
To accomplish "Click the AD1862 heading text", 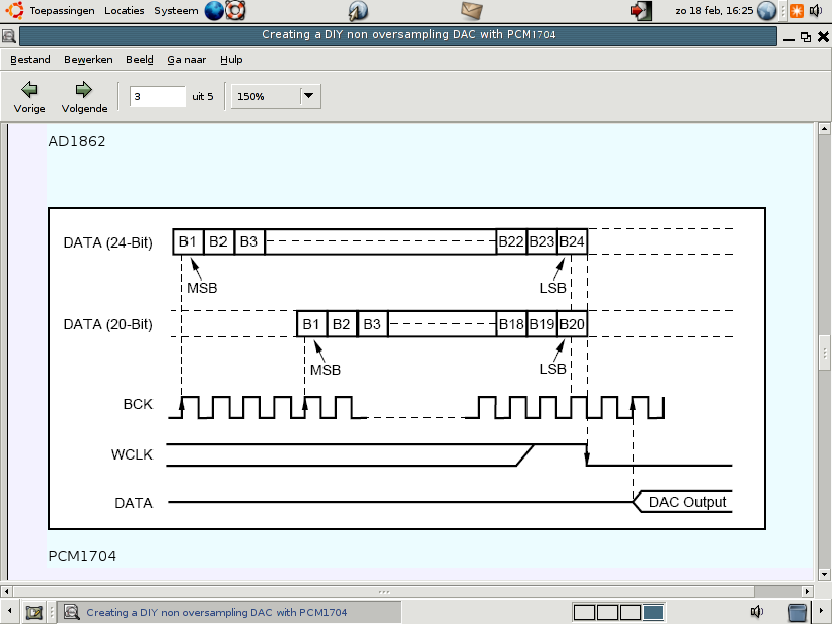I will [x=77, y=141].
